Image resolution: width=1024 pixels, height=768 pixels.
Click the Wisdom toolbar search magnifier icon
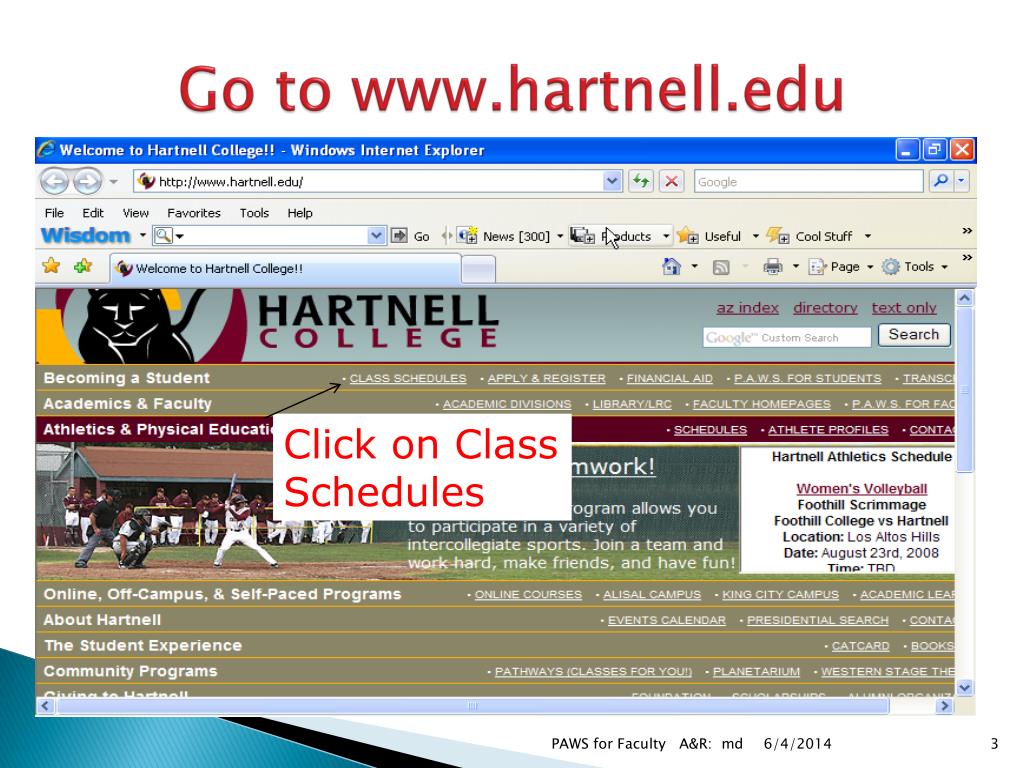[163, 236]
